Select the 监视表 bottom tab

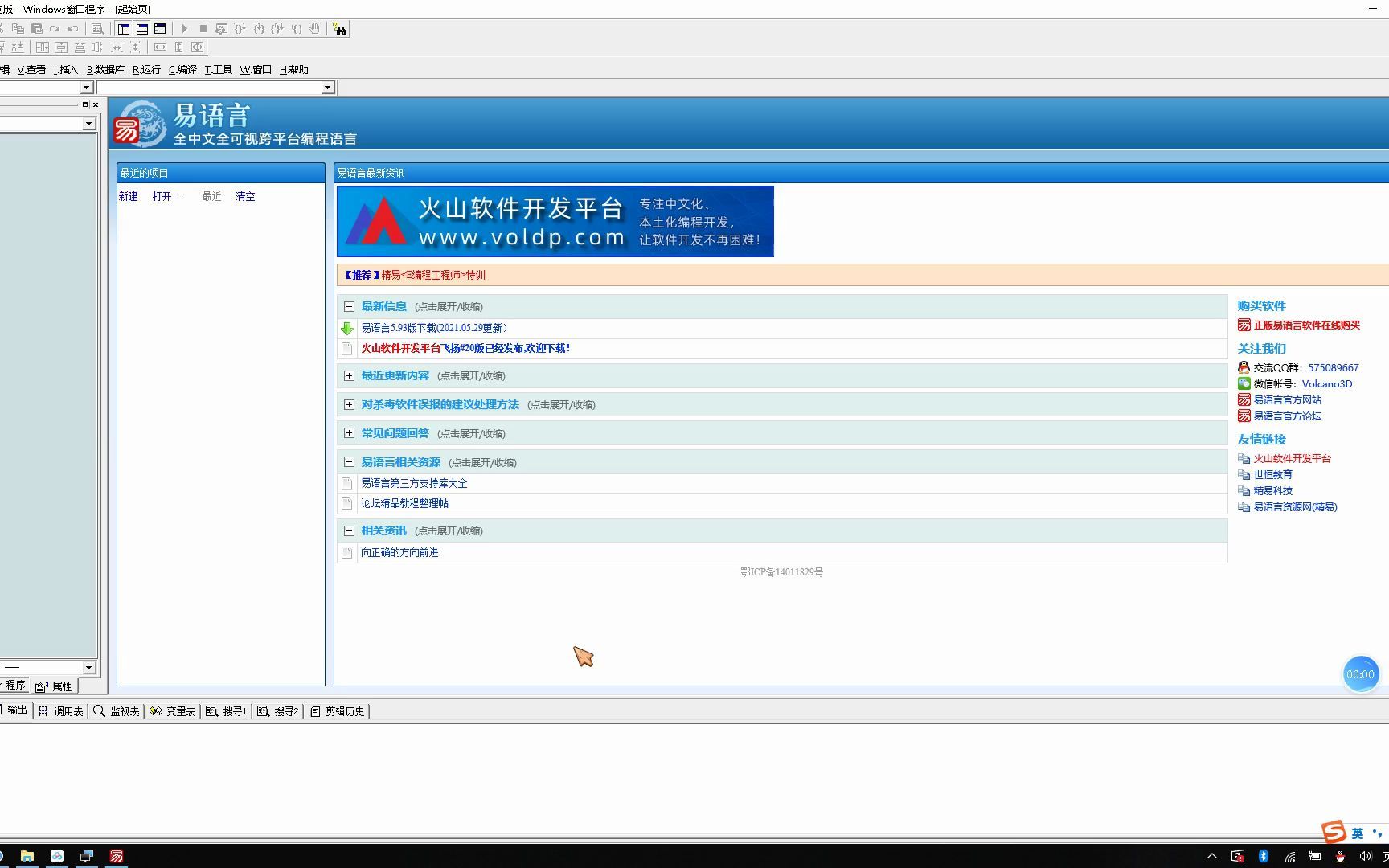[x=117, y=711]
